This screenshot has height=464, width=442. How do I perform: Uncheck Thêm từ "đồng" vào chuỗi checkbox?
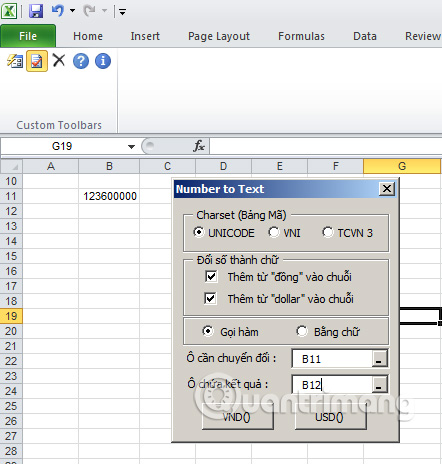click(x=211, y=277)
